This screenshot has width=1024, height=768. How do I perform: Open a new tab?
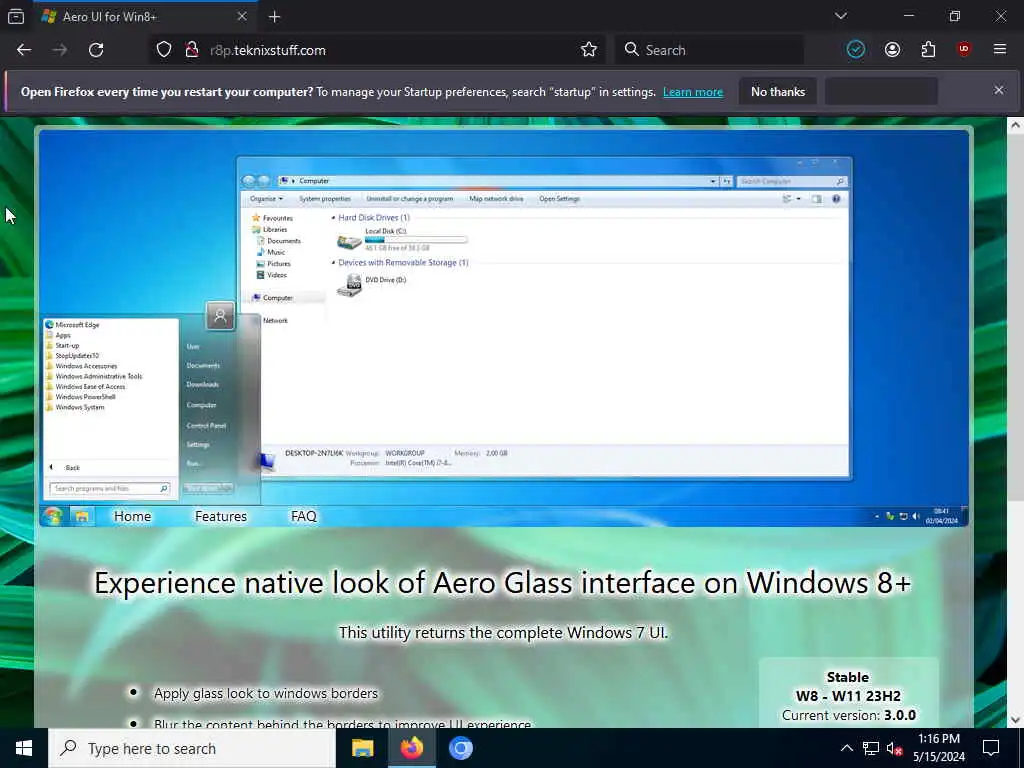(x=274, y=17)
